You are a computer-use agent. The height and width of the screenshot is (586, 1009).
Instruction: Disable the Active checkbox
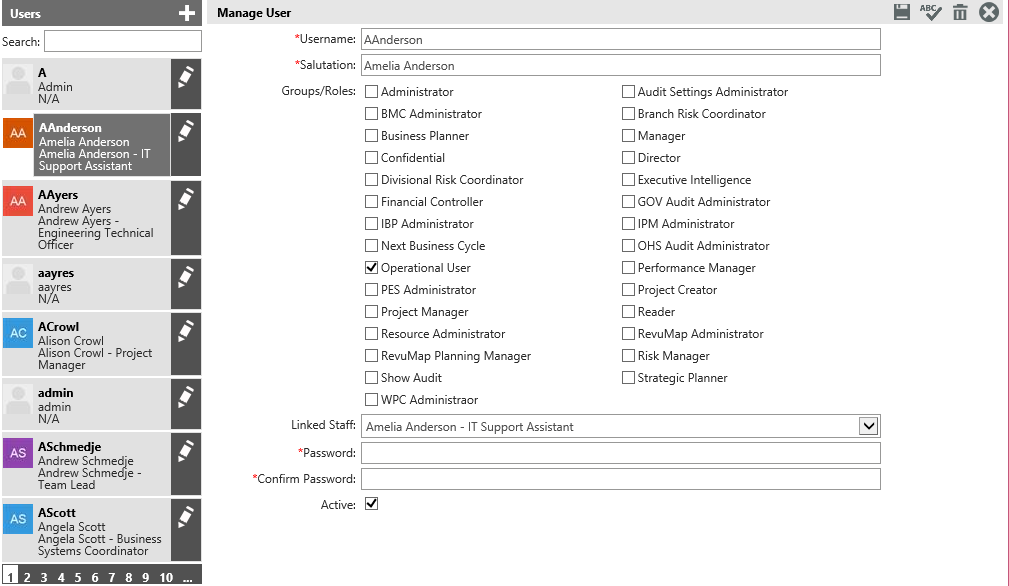[x=371, y=504]
